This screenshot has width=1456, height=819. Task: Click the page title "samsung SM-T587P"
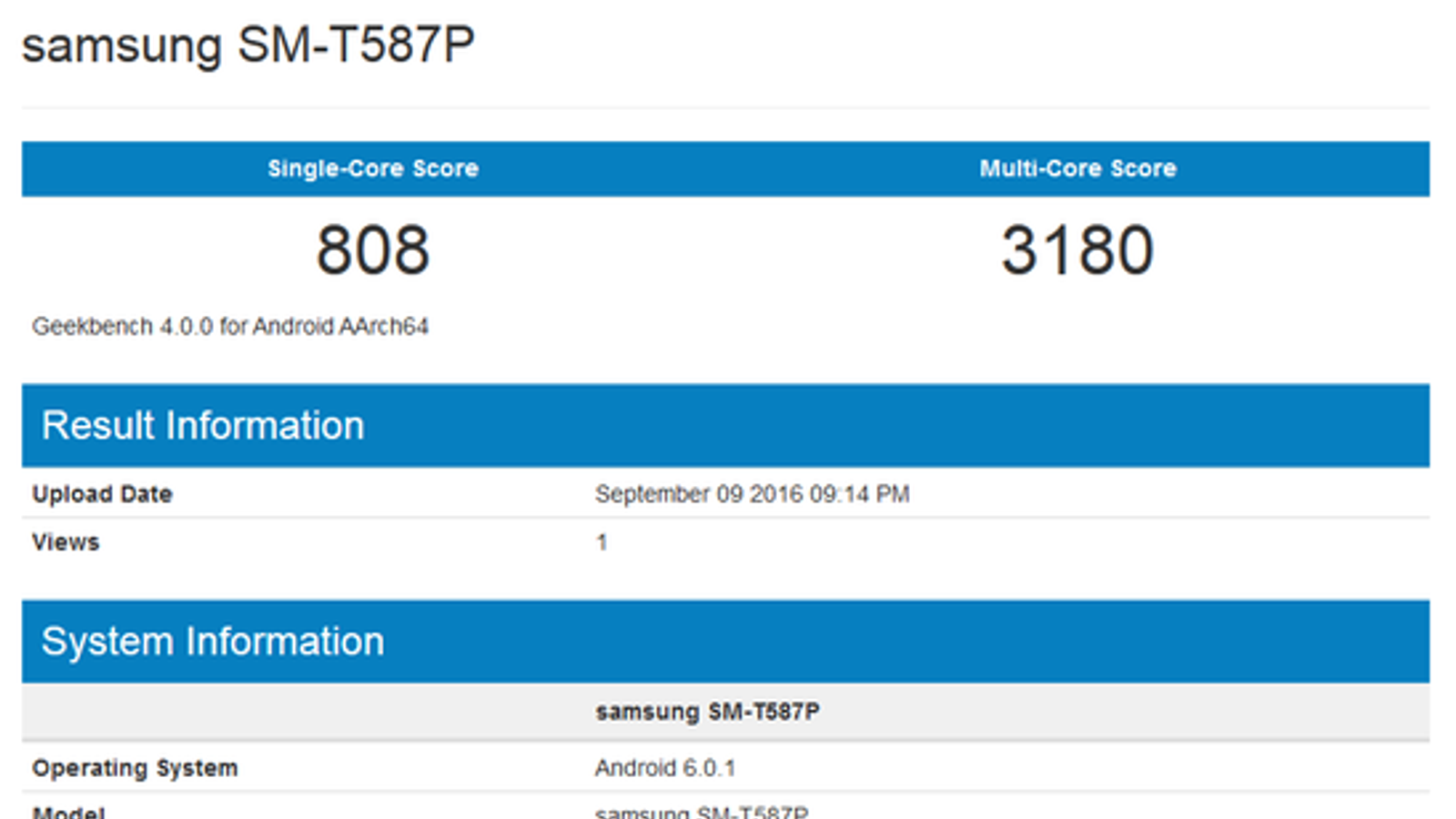[248, 45]
